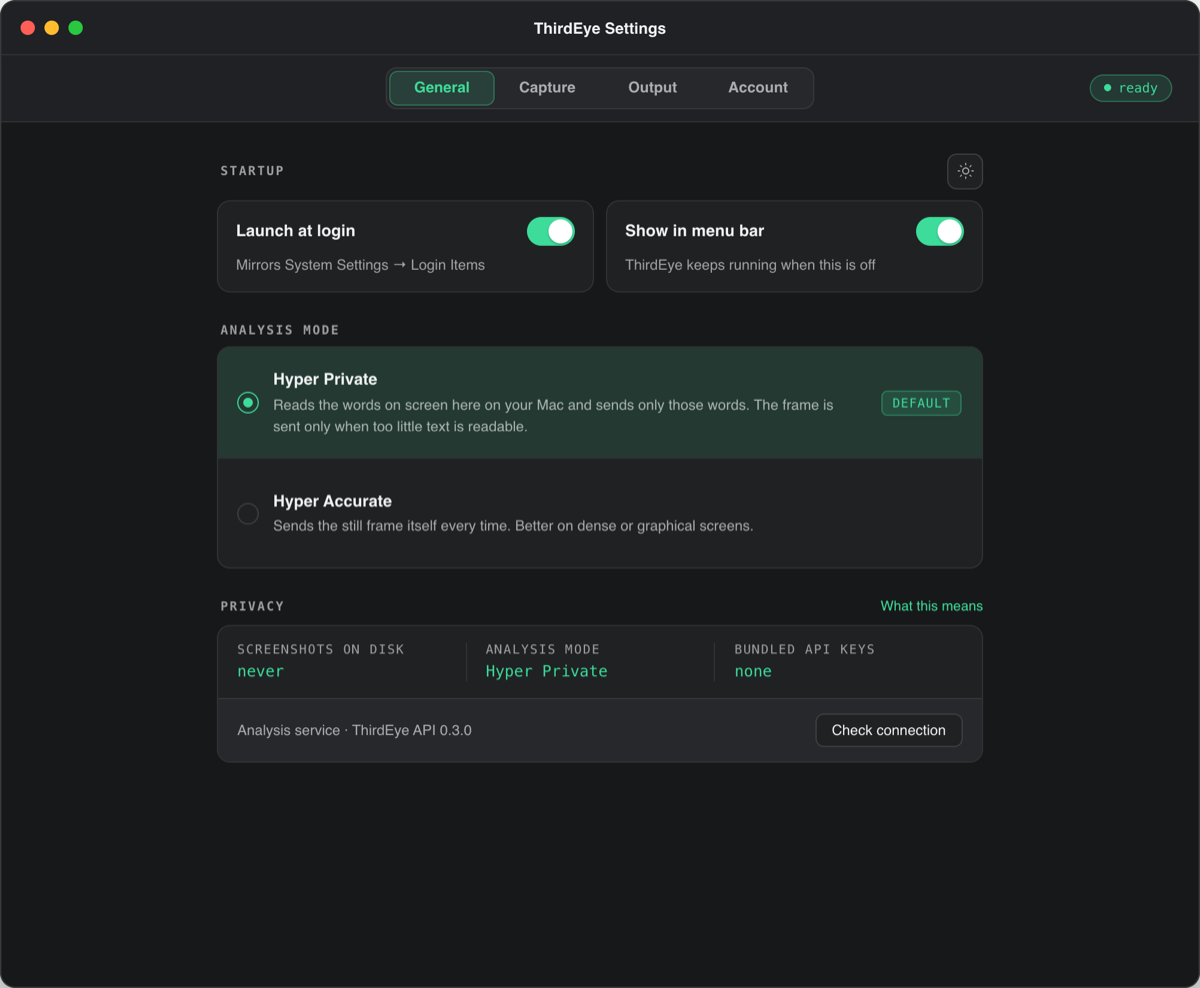Close the window with the red button
The height and width of the screenshot is (988, 1200).
[28, 28]
